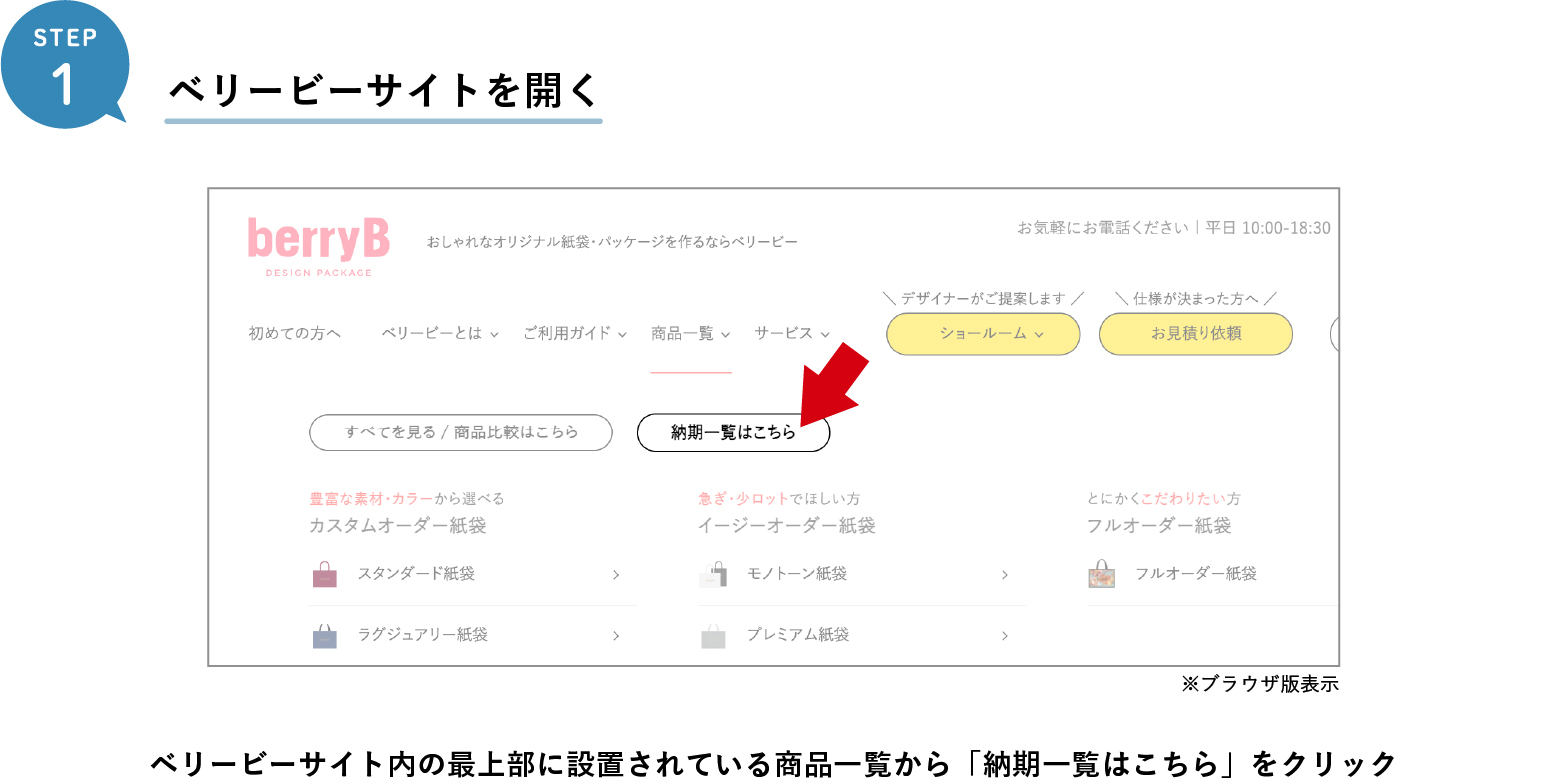Image resolution: width=1547 pixels, height=782 pixels.
Task: Open the 商品一覧 menu
Action: [x=690, y=333]
